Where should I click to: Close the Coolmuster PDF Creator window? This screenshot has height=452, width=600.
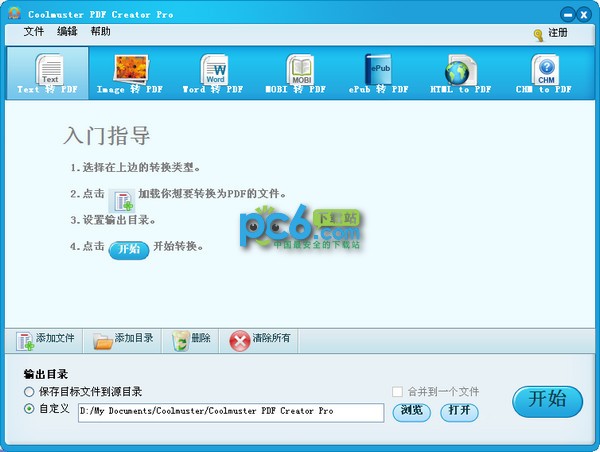pos(584,15)
